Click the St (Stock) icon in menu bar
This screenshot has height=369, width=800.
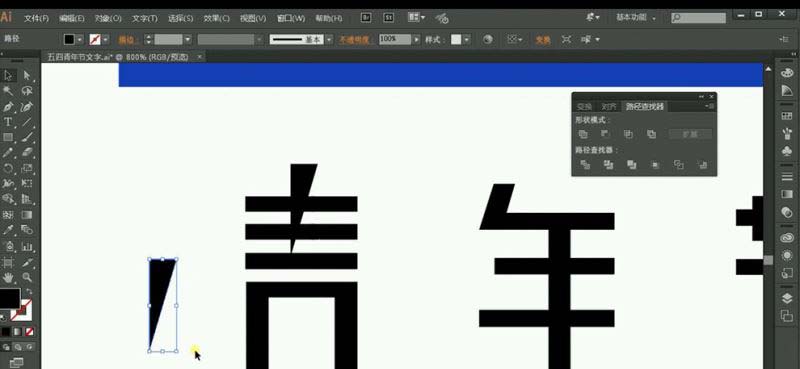[x=389, y=17]
